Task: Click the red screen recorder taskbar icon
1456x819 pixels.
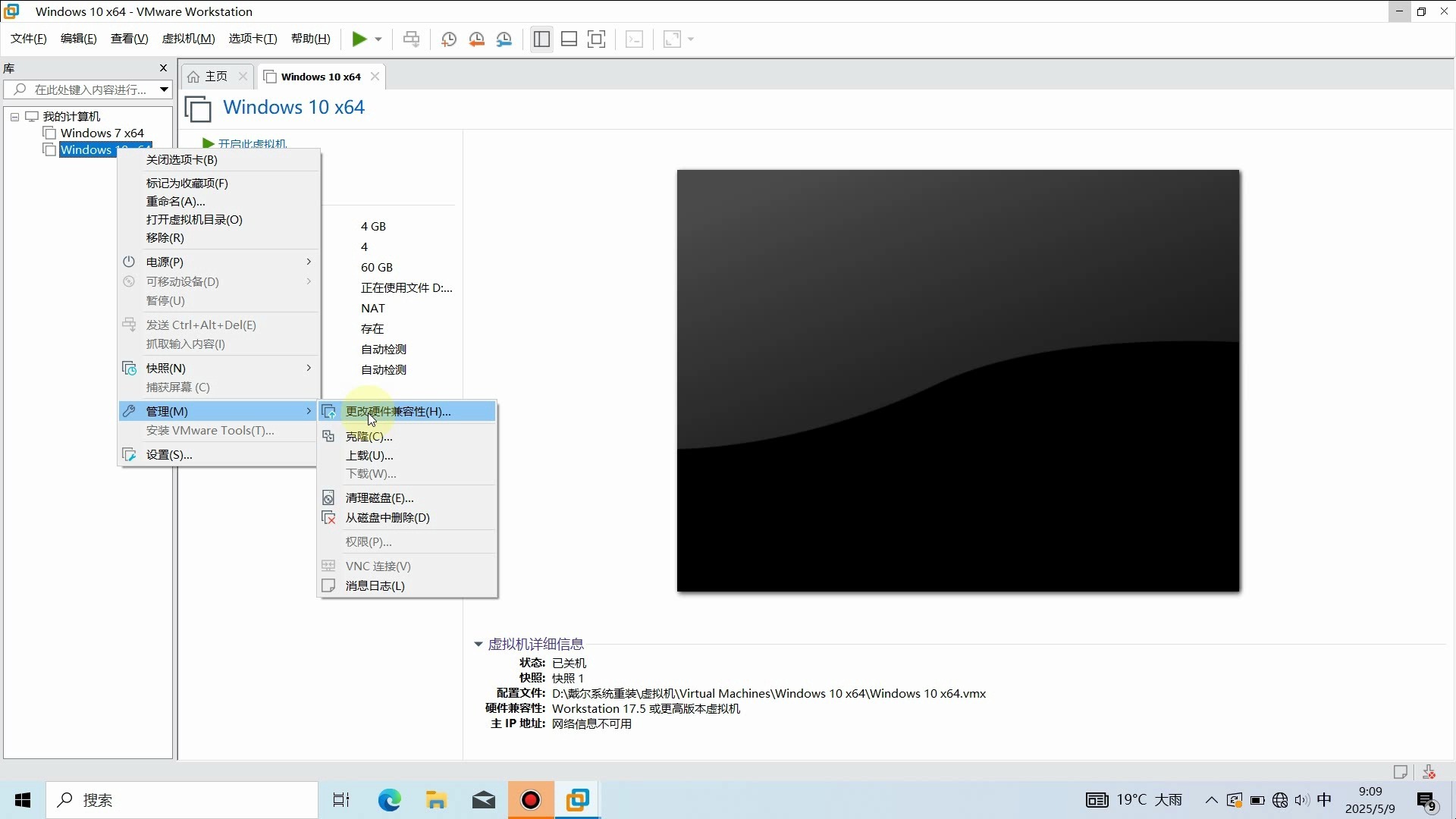Action: (531, 800)
